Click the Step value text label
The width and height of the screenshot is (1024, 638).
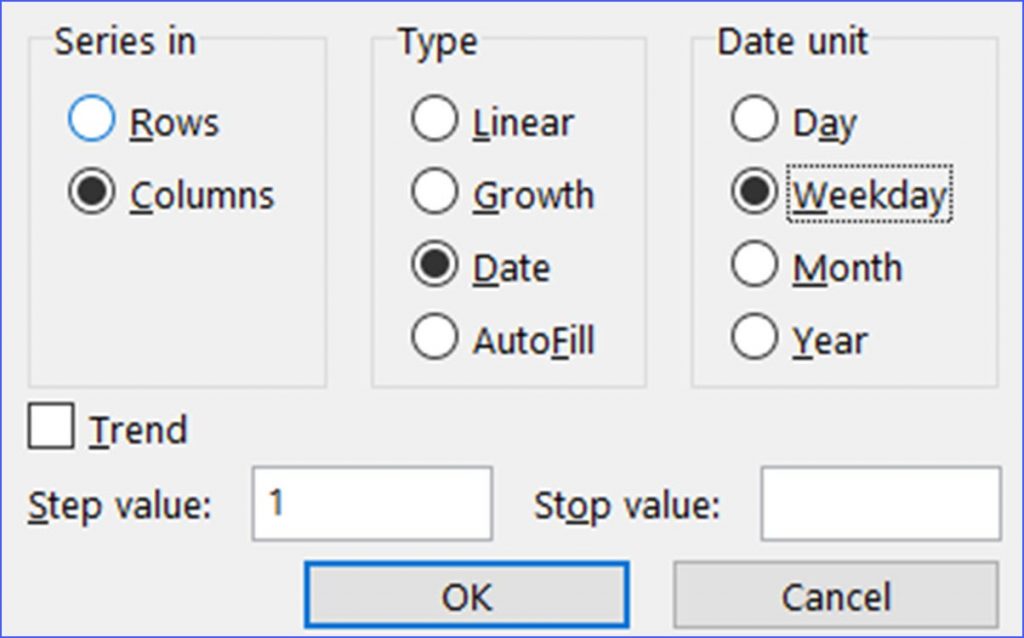click(120, 506)
